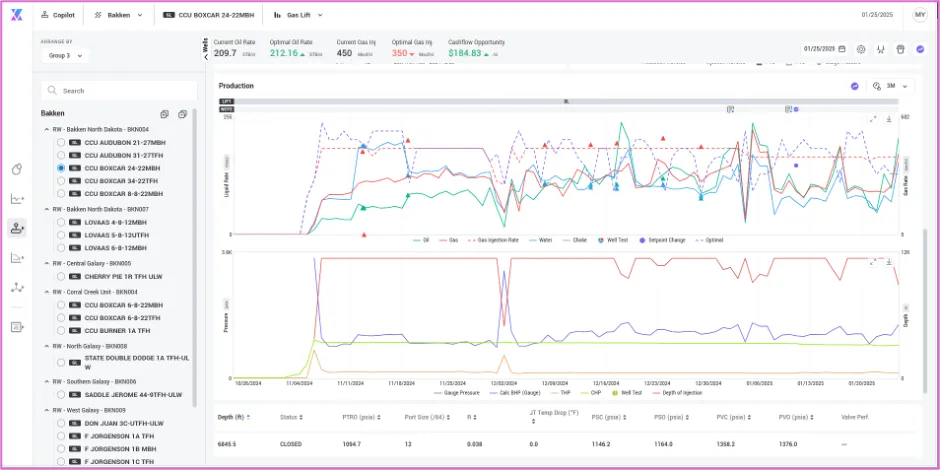The width and height of the screenshot is (940, 470).
Task: Select the CCU AUDUBON 21-27MBH radio button
Action: [x=61, y=143]
